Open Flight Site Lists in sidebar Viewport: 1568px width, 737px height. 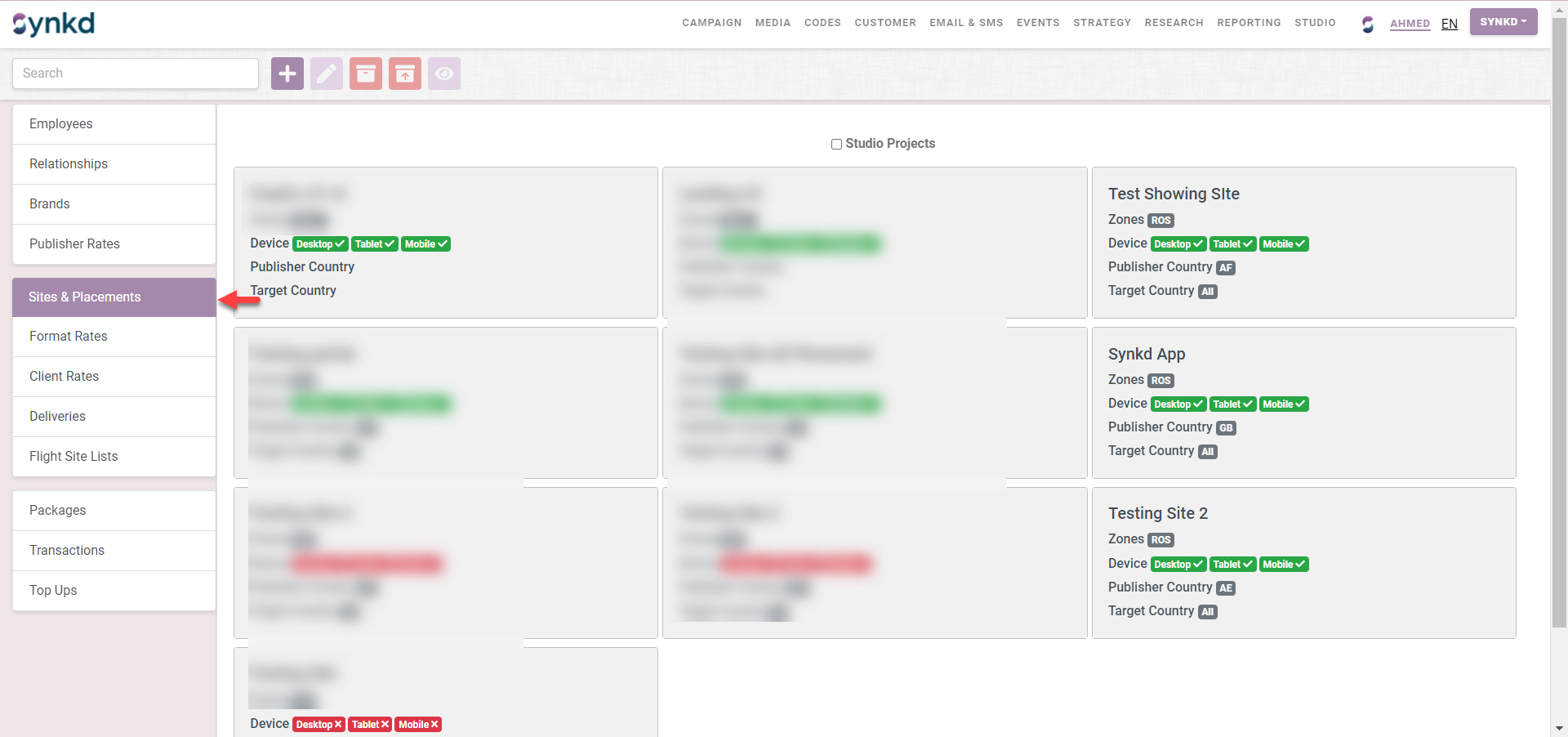pos(73,456)
